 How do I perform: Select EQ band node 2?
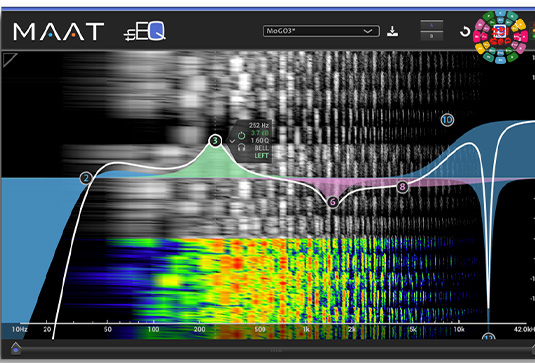[86, 178]
